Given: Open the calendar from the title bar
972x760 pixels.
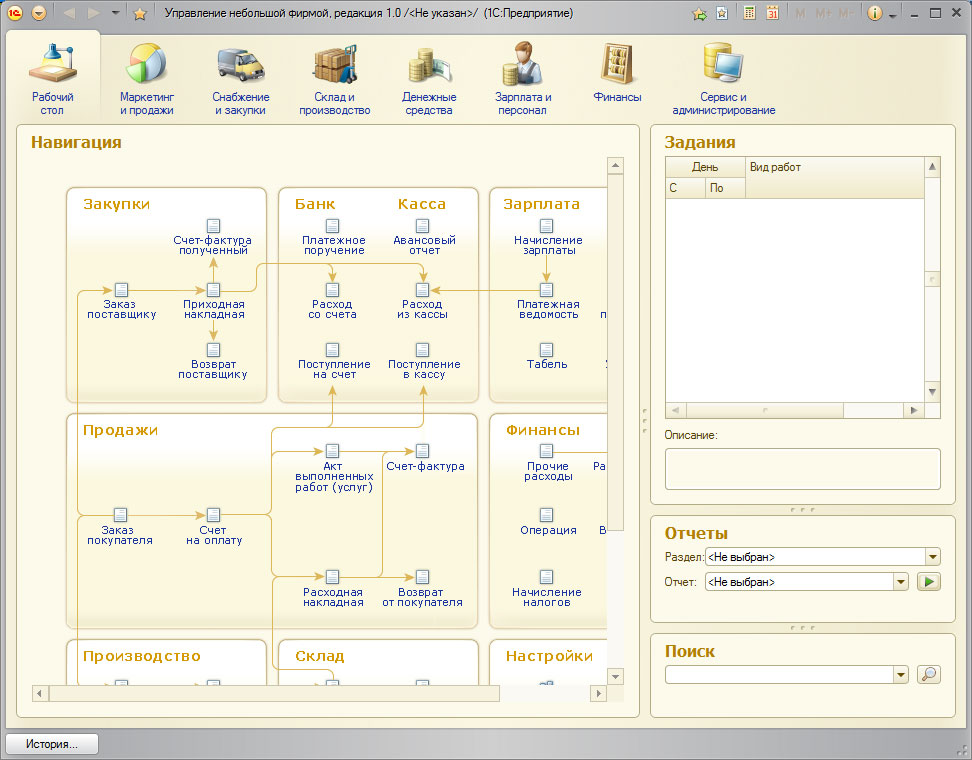Looking at the screenshot, I should (772, 13).
